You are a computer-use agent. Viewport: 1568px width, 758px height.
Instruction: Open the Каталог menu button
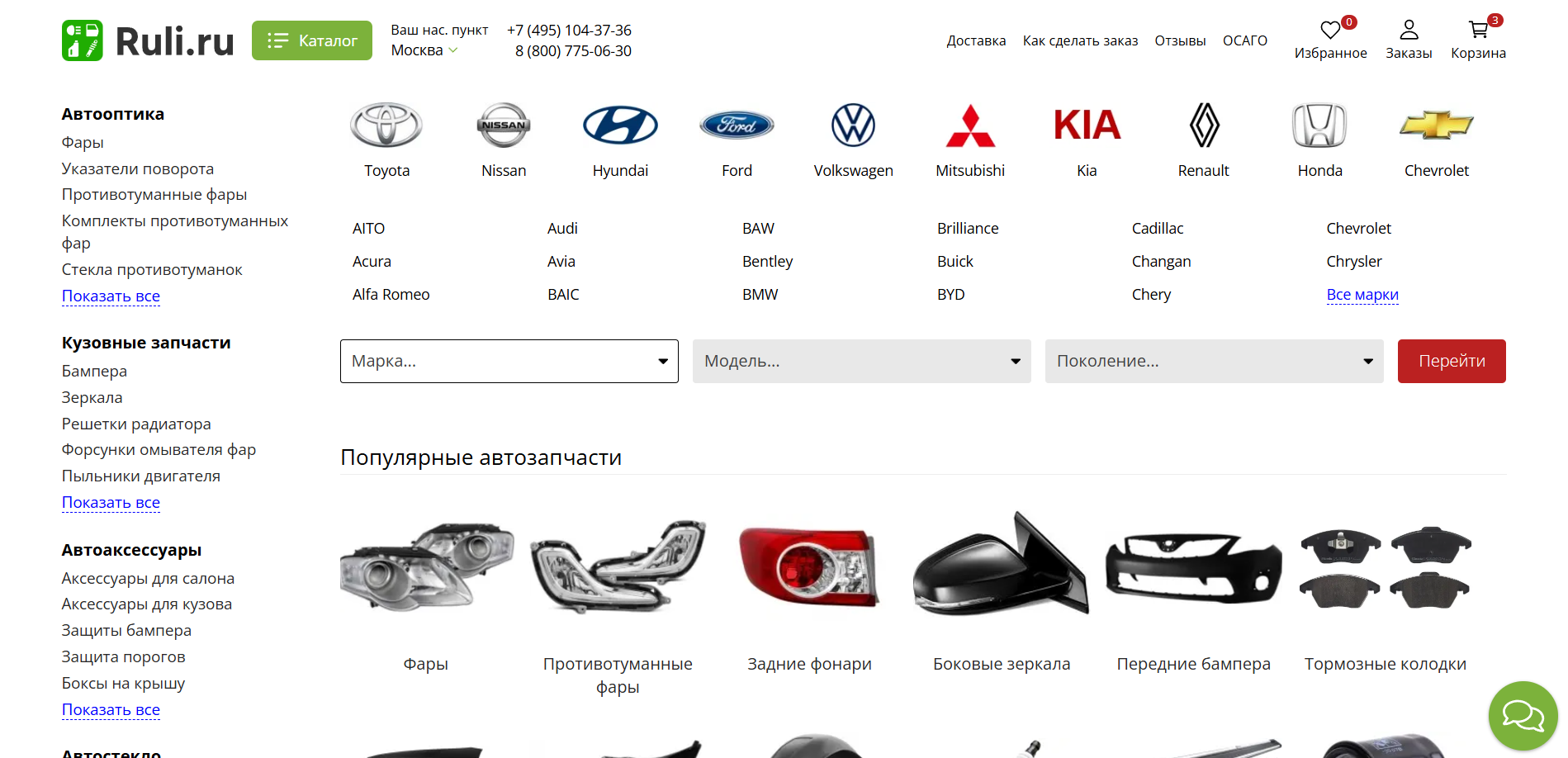point(312,40)
